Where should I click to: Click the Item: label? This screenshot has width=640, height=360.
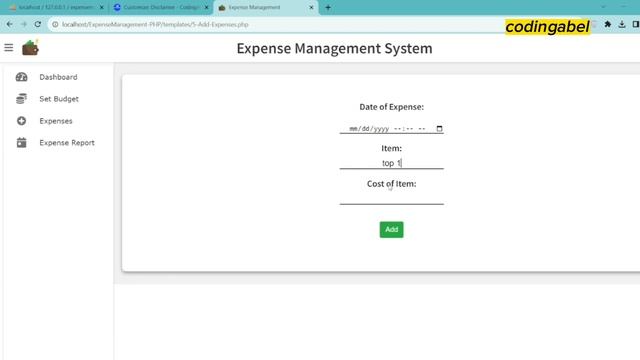[391, 148]
